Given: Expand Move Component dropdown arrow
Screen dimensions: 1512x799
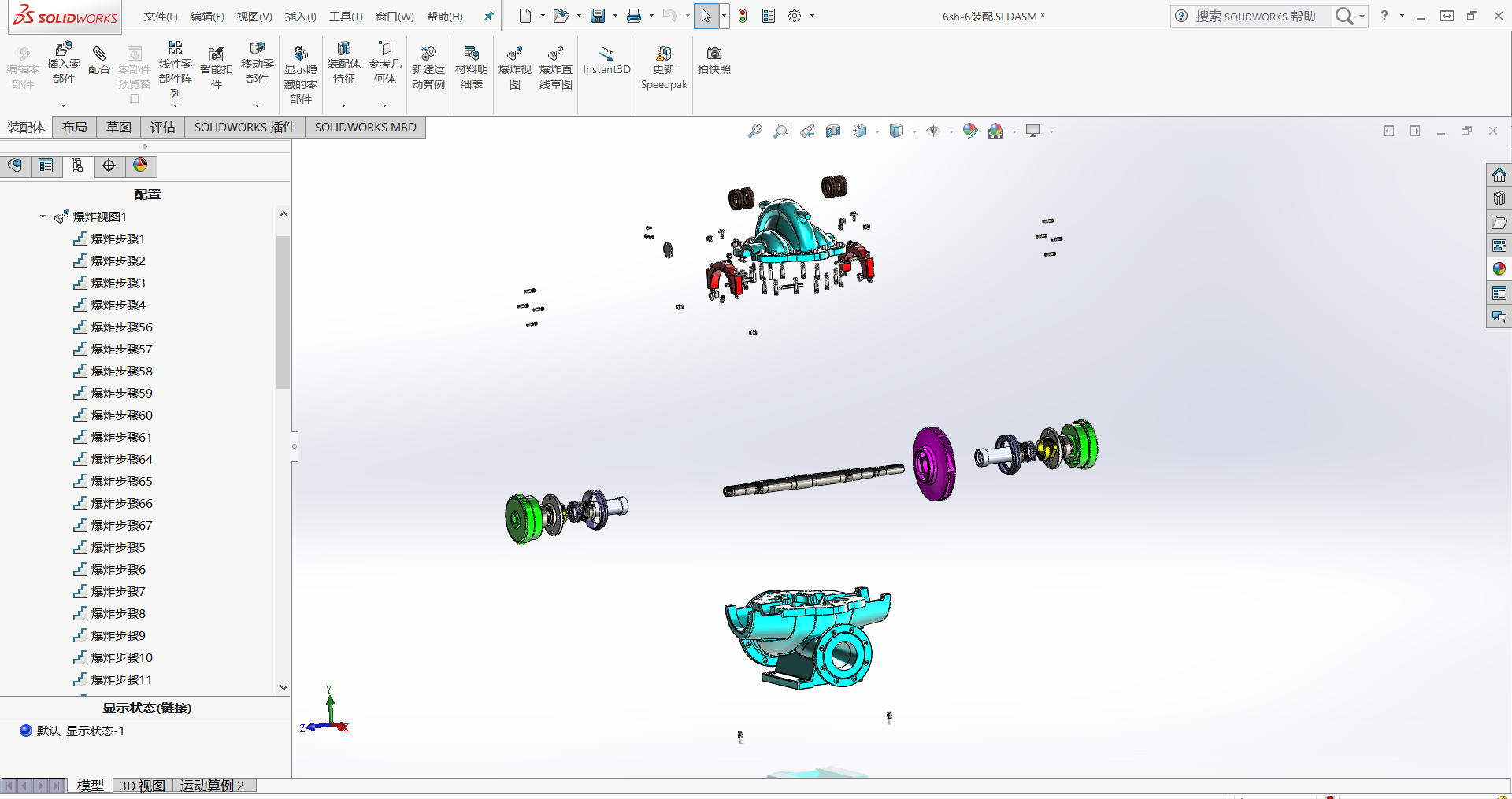Looking at the screenshot, I should click(x=257, y=105).
